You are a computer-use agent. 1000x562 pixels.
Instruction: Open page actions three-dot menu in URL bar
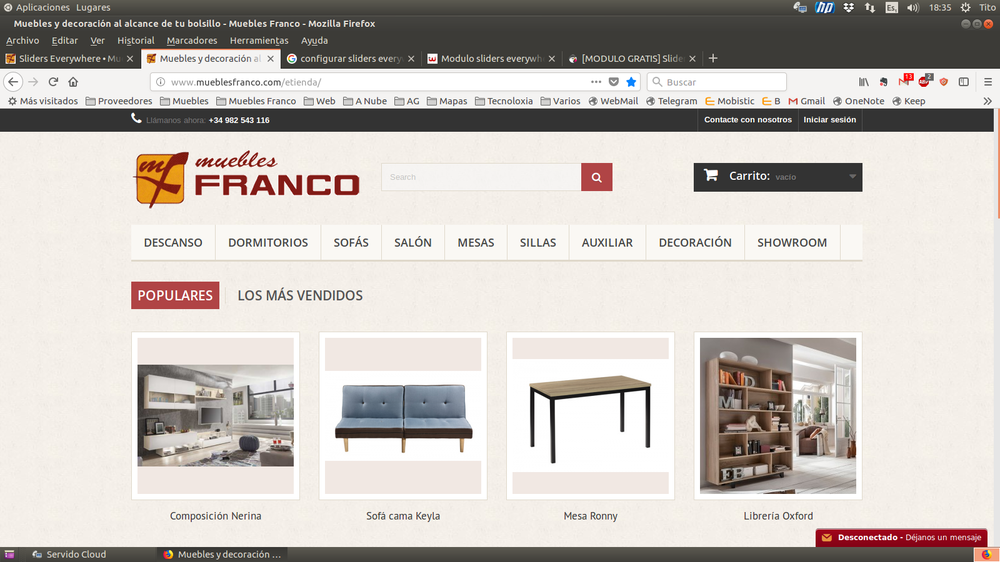596,82
